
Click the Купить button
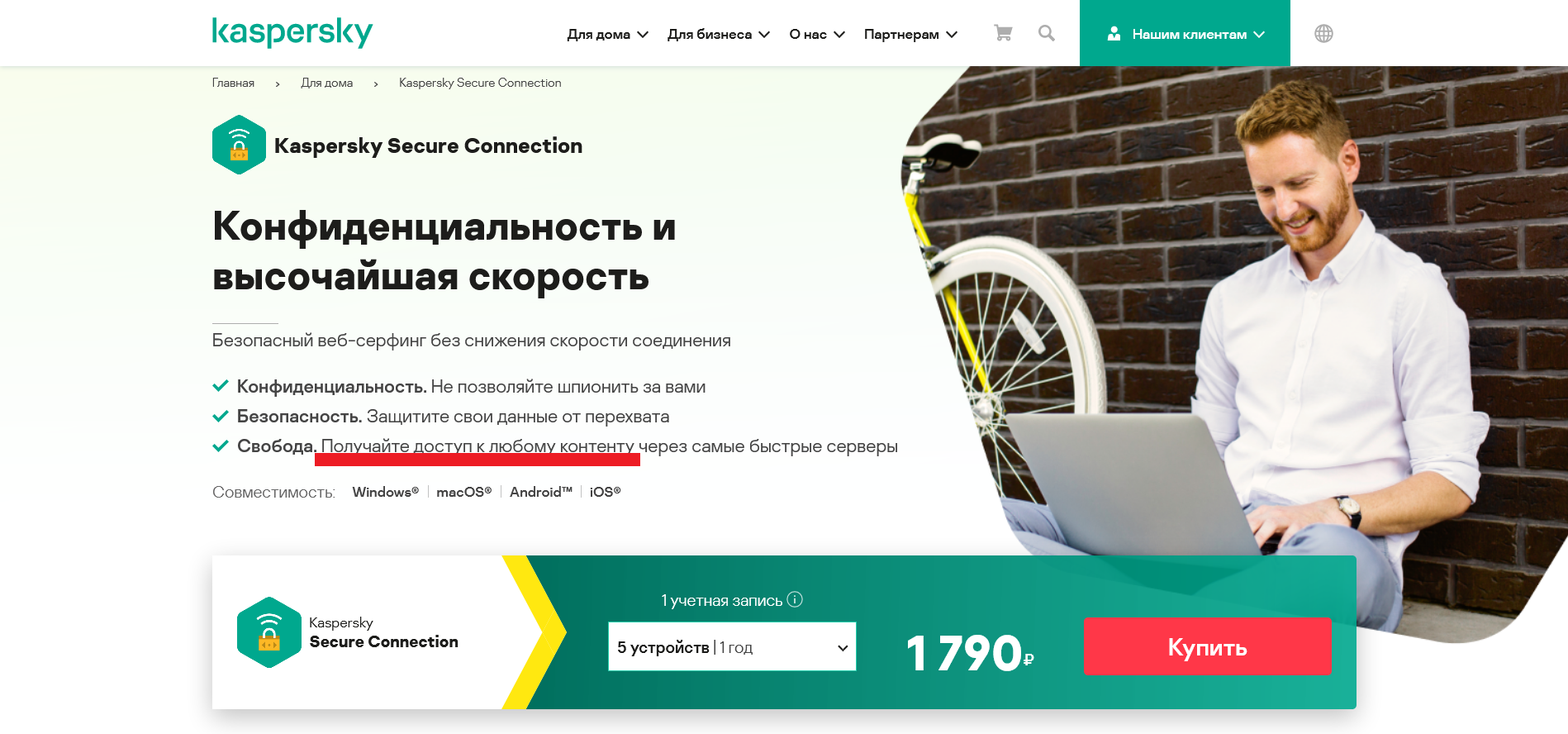[x=1207, y=647]
